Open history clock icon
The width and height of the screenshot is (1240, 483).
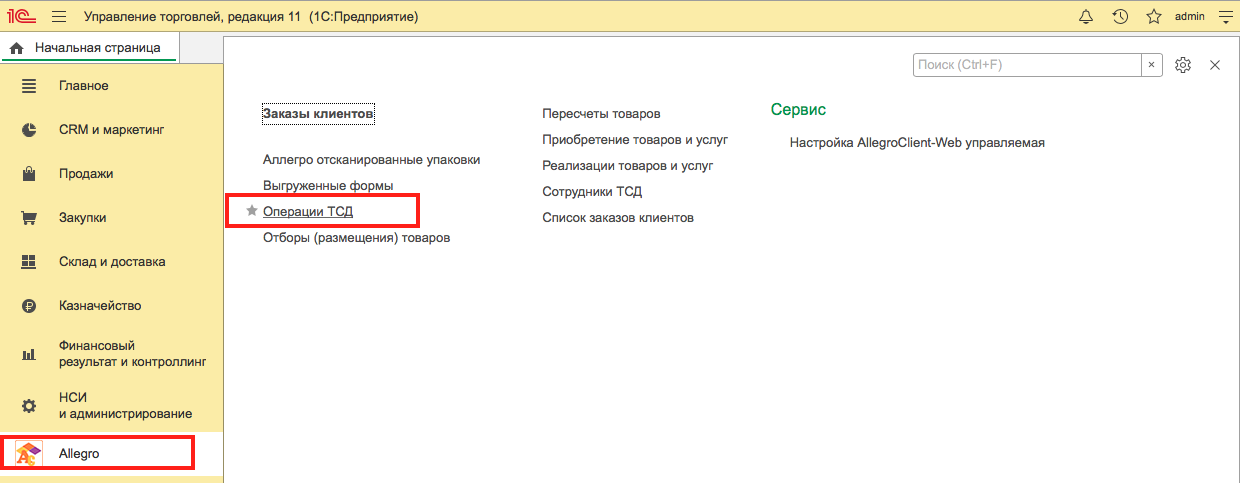click(1120, 16)
